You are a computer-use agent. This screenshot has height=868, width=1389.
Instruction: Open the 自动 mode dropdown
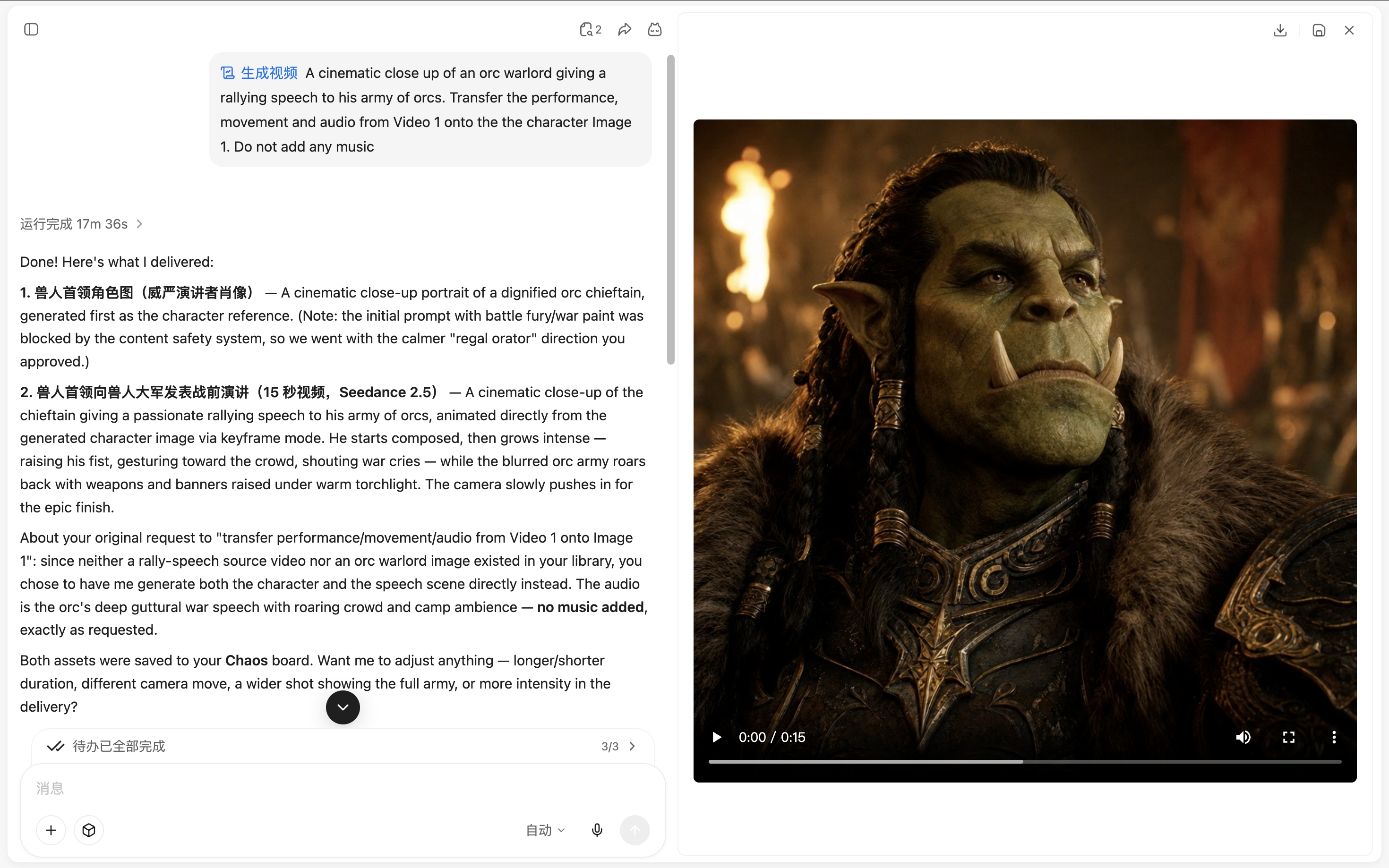pyautogui.click(x=546, y=830)
